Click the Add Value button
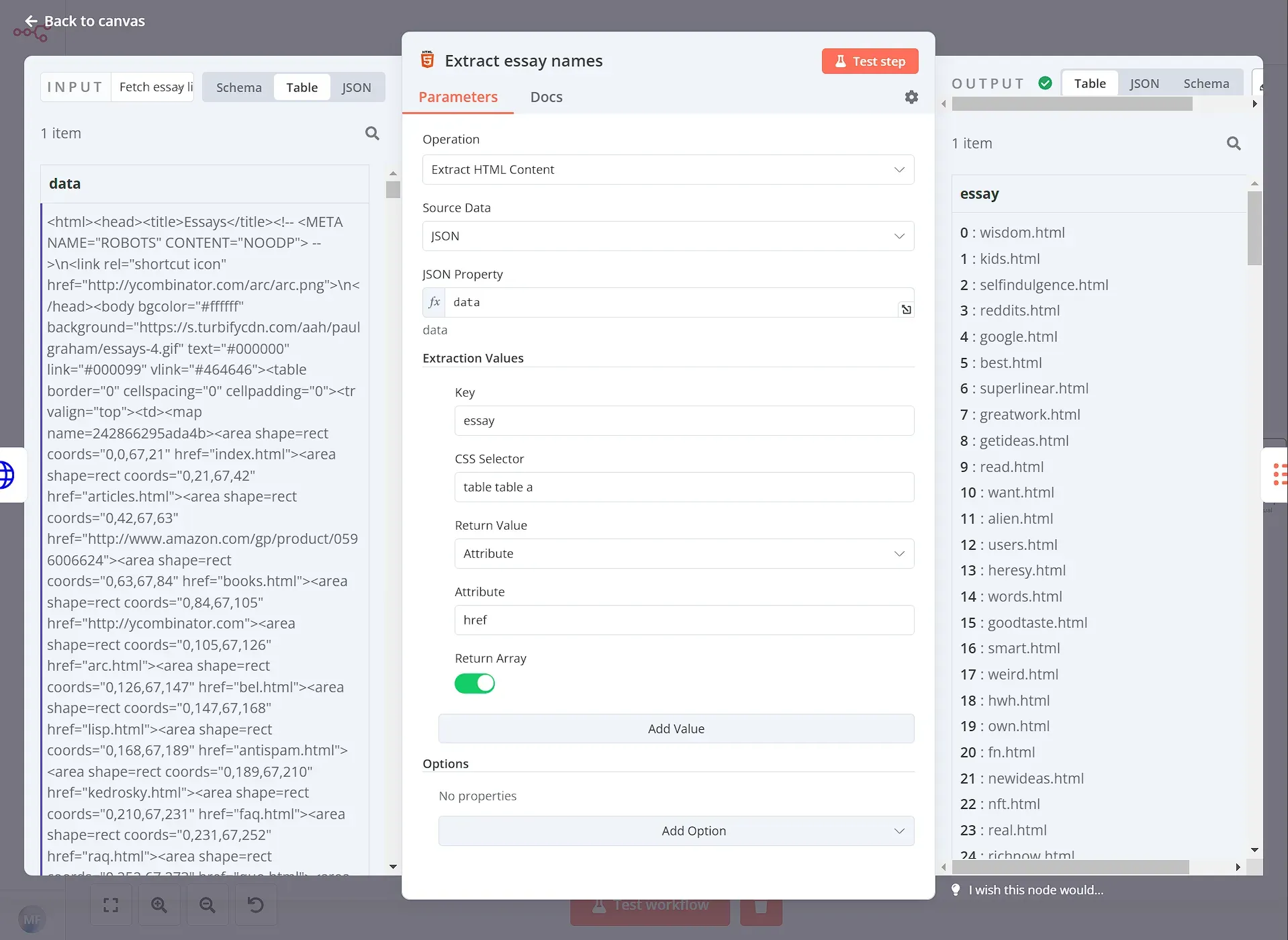 click(676, 728)
